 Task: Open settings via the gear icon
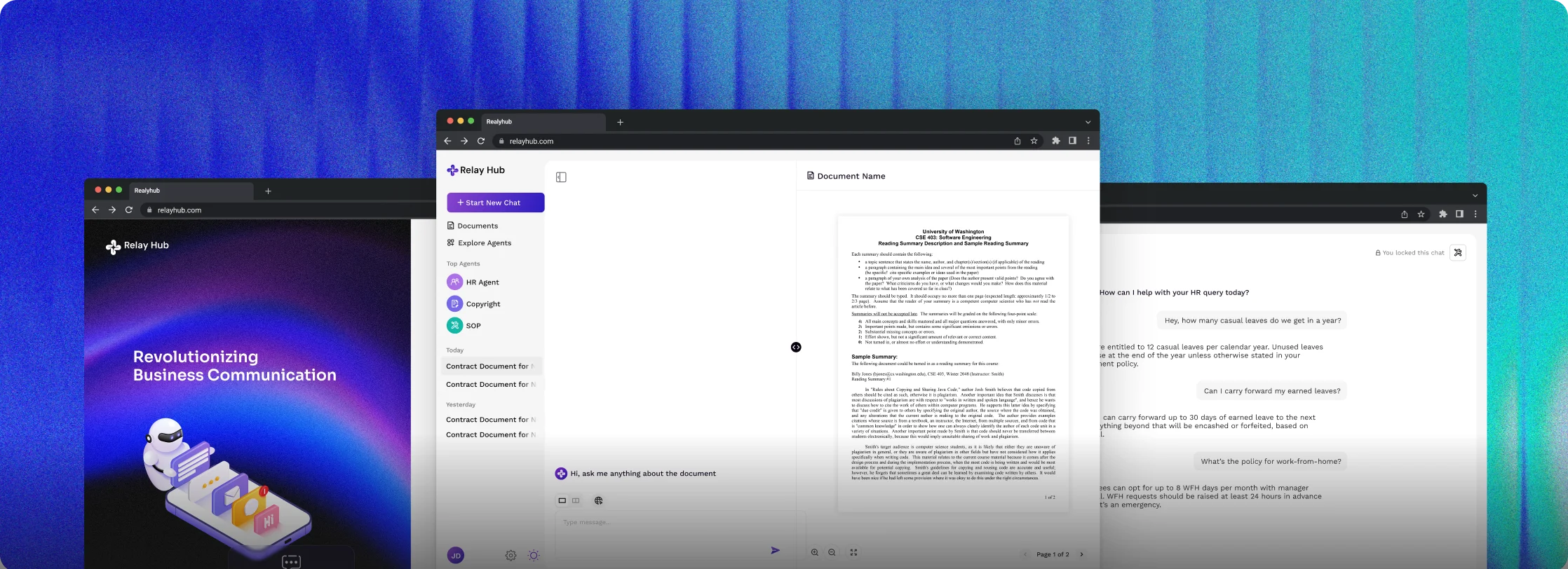click(511, 556)
